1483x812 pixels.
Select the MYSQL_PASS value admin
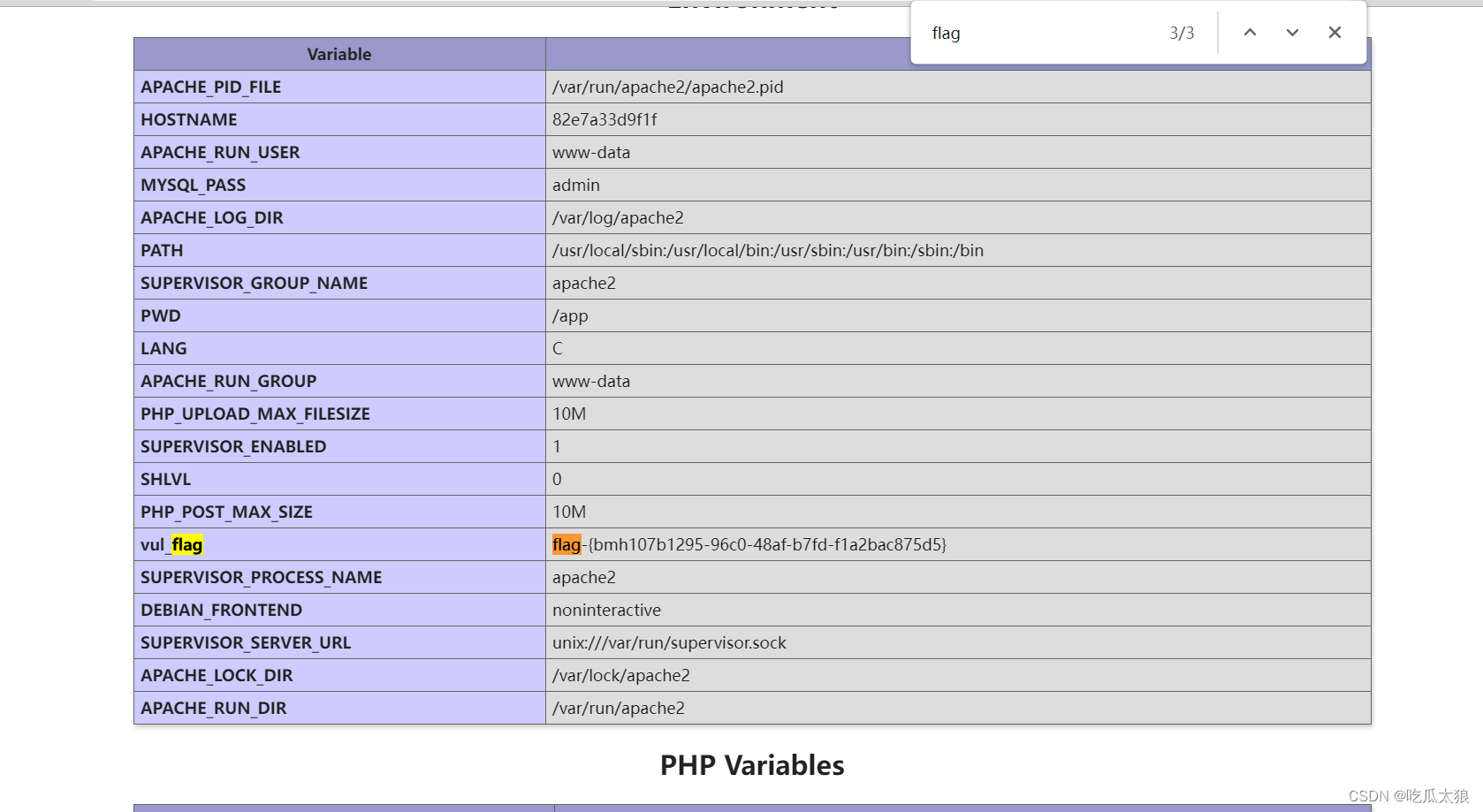point(576,185)
